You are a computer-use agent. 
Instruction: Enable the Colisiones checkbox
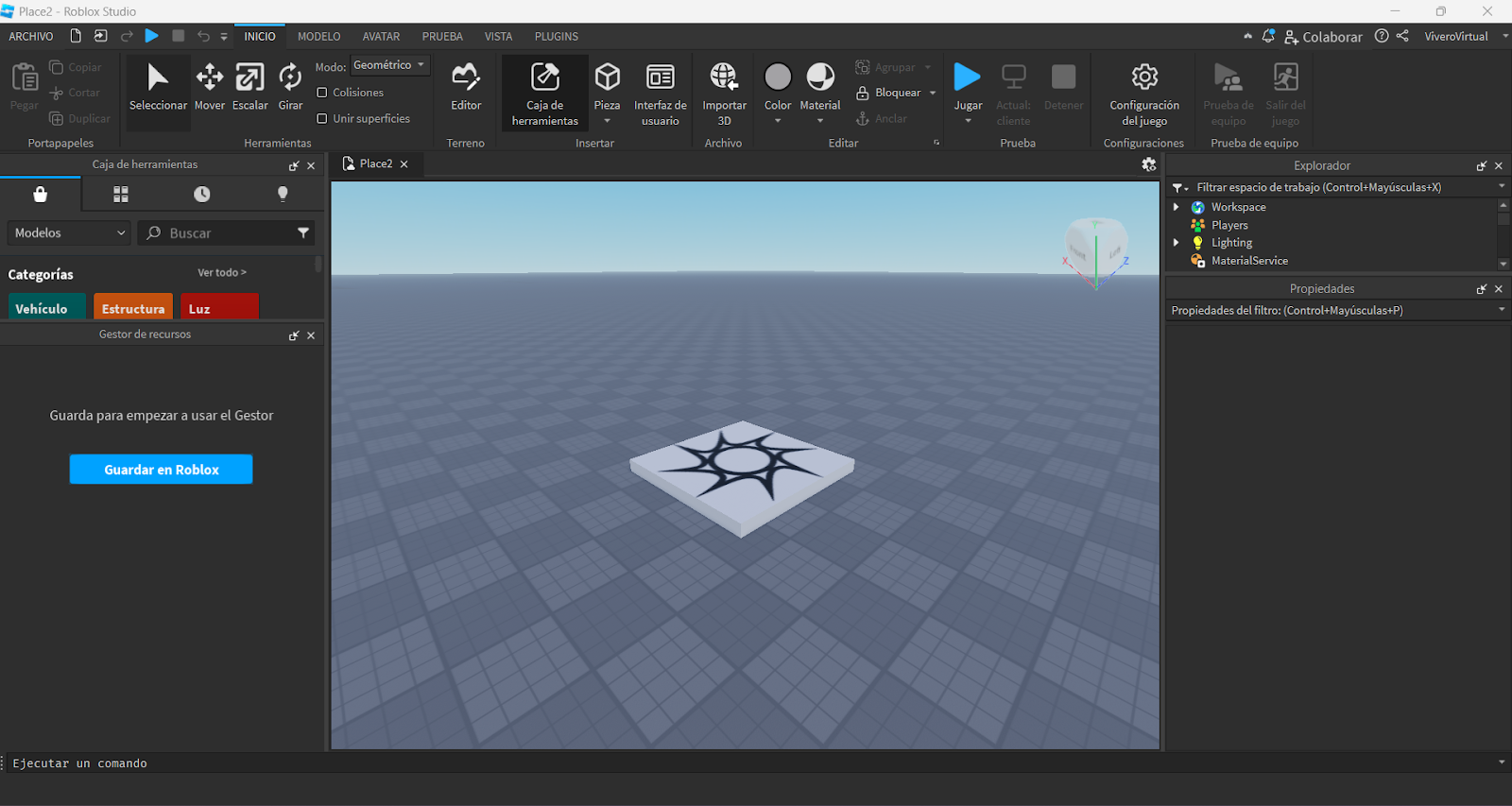point(322,93)
